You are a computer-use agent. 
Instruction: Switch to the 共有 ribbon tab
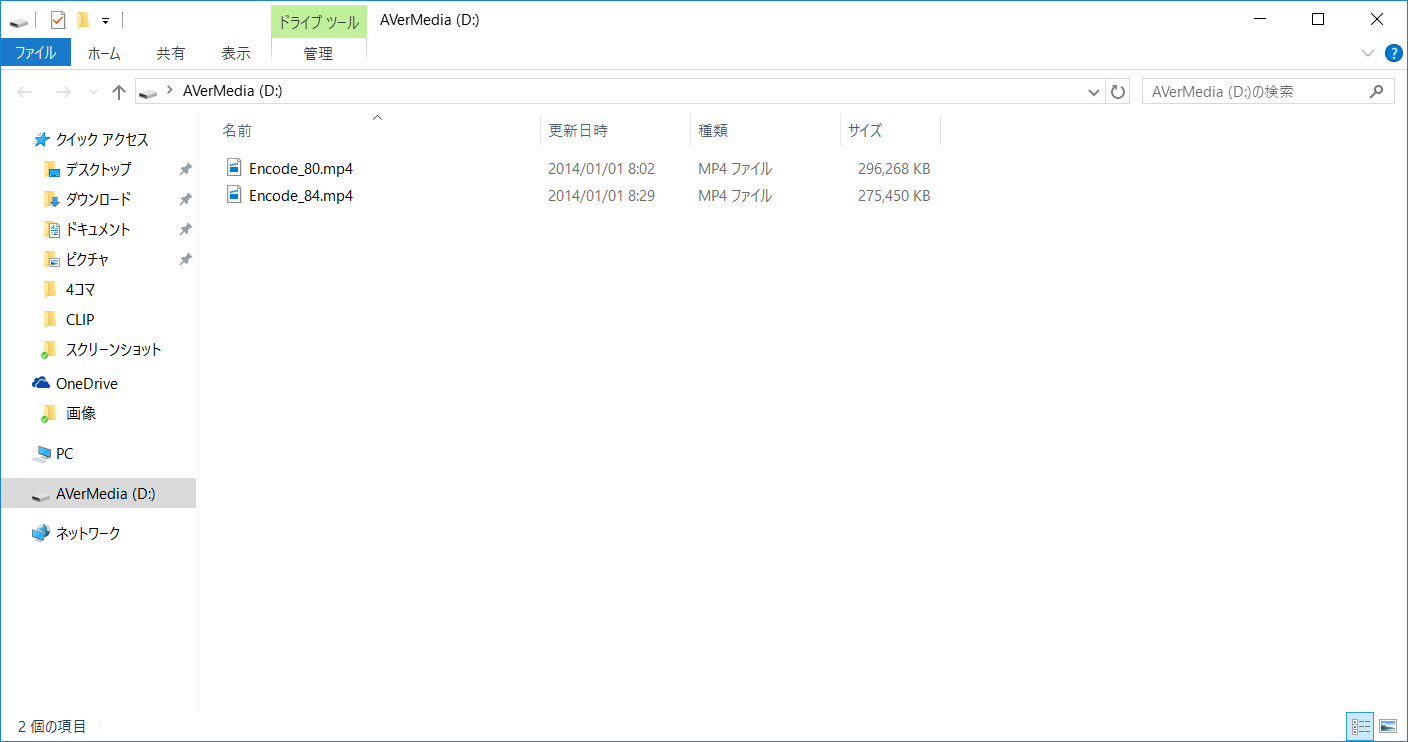click(x=170, y=53)
